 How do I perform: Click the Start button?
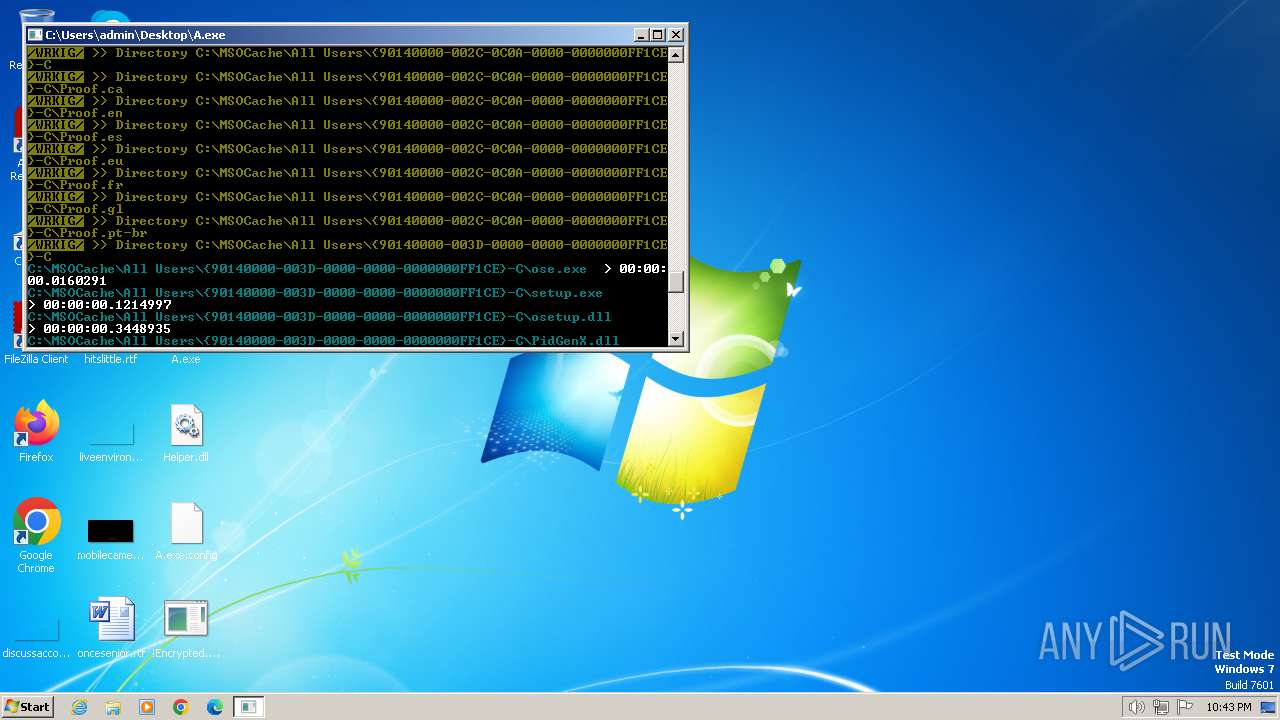click(x=28, y=707)
